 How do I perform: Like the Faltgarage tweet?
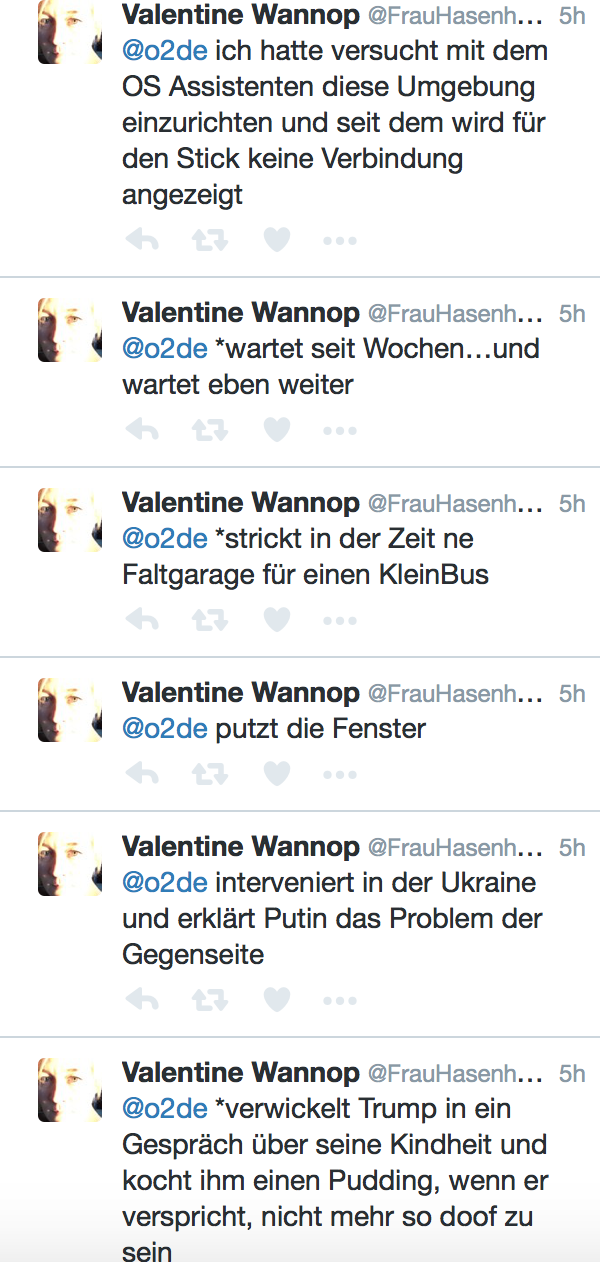coord(276,620)
